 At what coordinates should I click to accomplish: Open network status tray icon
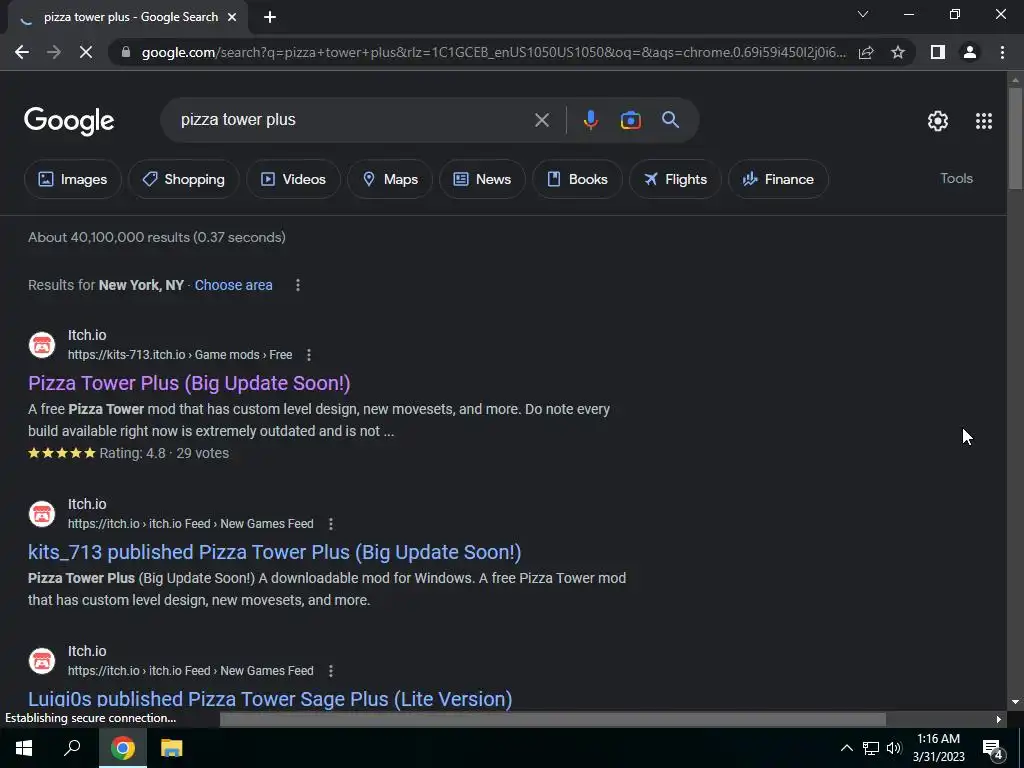click(x=871, y=748)
